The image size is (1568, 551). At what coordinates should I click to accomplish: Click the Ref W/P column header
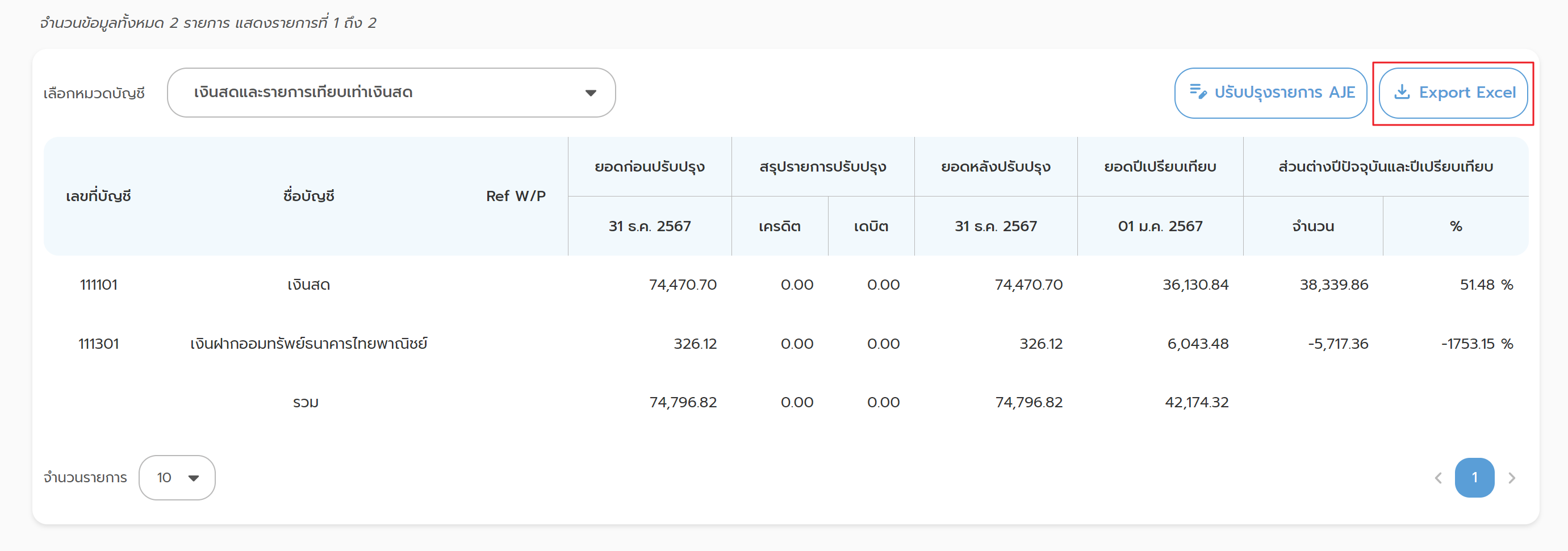(x=516, y=196)
